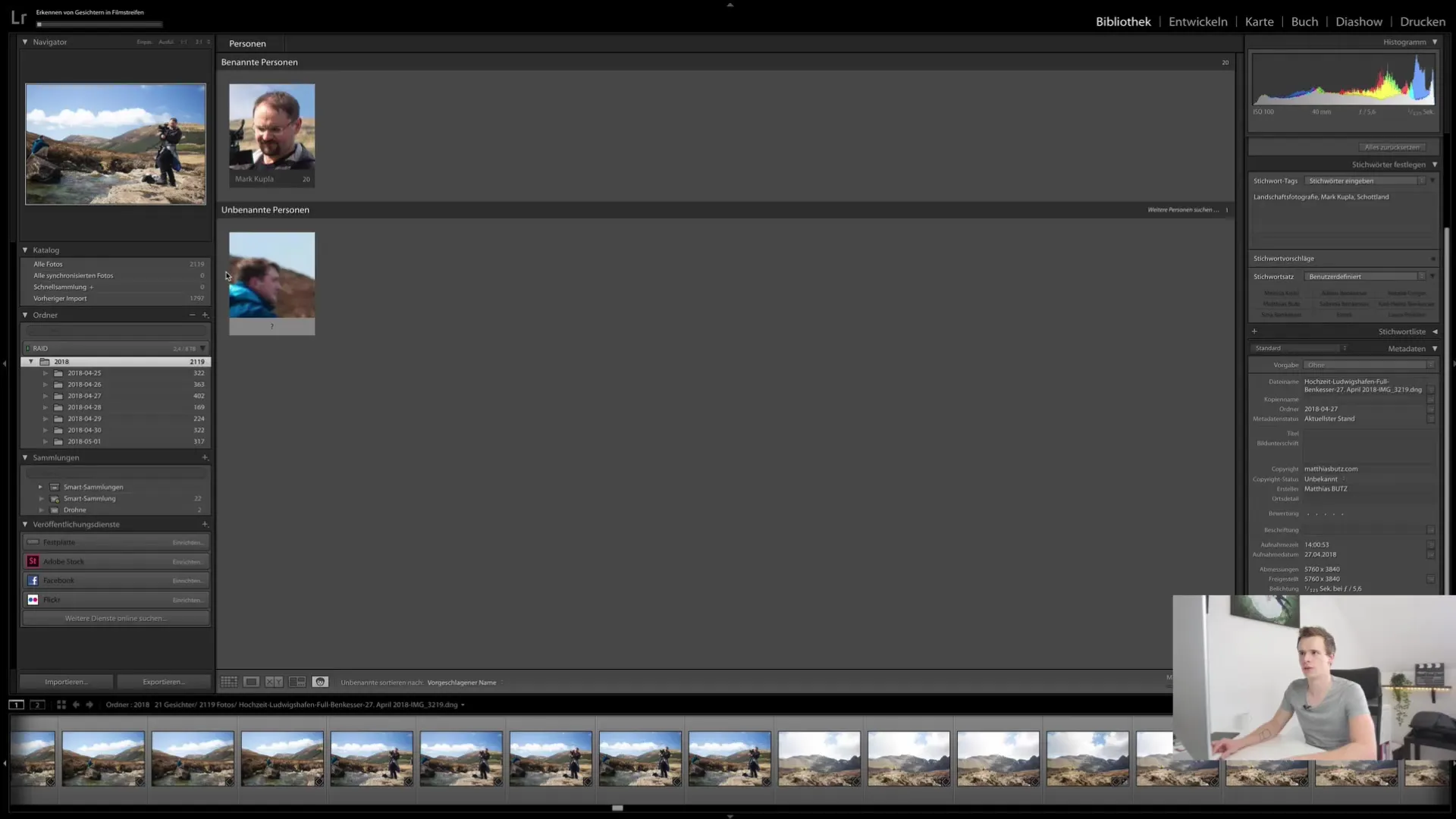Viewport: 1456px width, 819px height.
Task: Click the add collection icon in Sammlungen
Action: pyautogui.click(x=204, y=457)
